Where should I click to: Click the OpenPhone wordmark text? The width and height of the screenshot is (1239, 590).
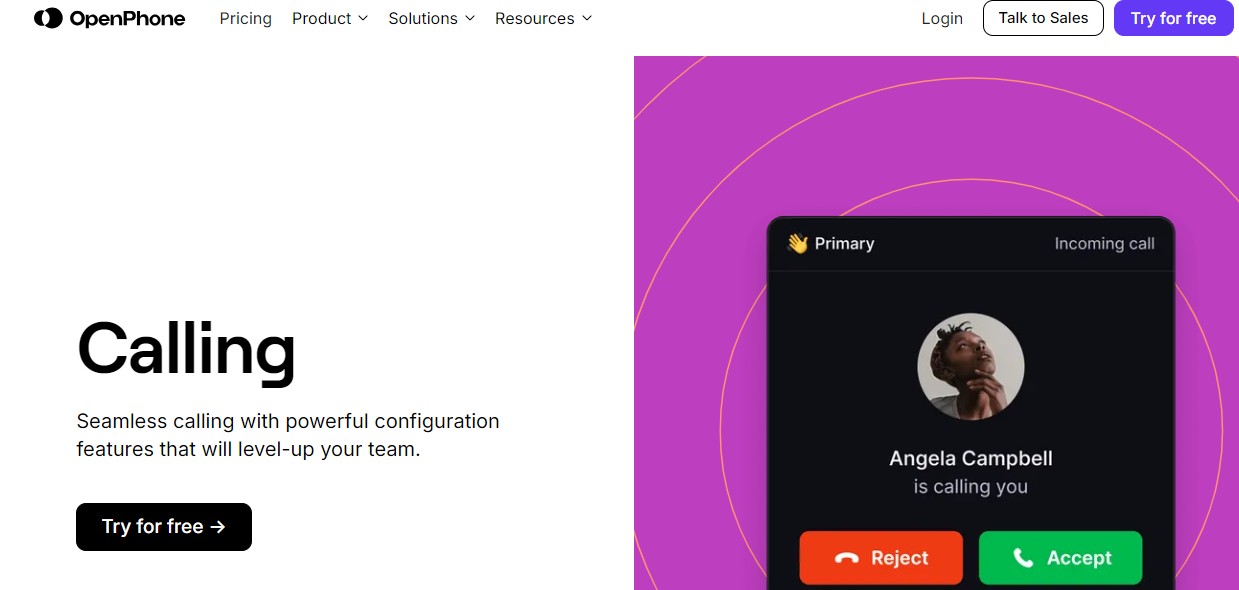click(127, 18)
